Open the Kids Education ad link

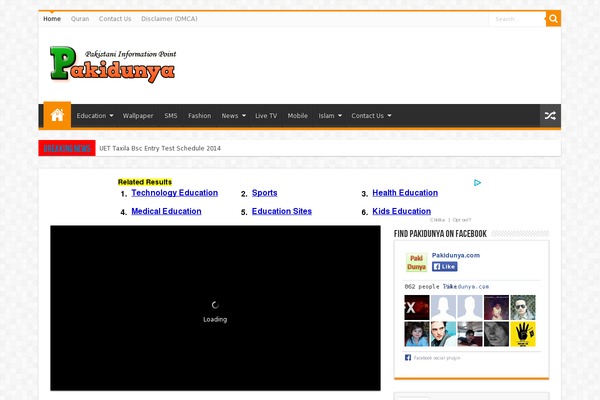point(401,211)
